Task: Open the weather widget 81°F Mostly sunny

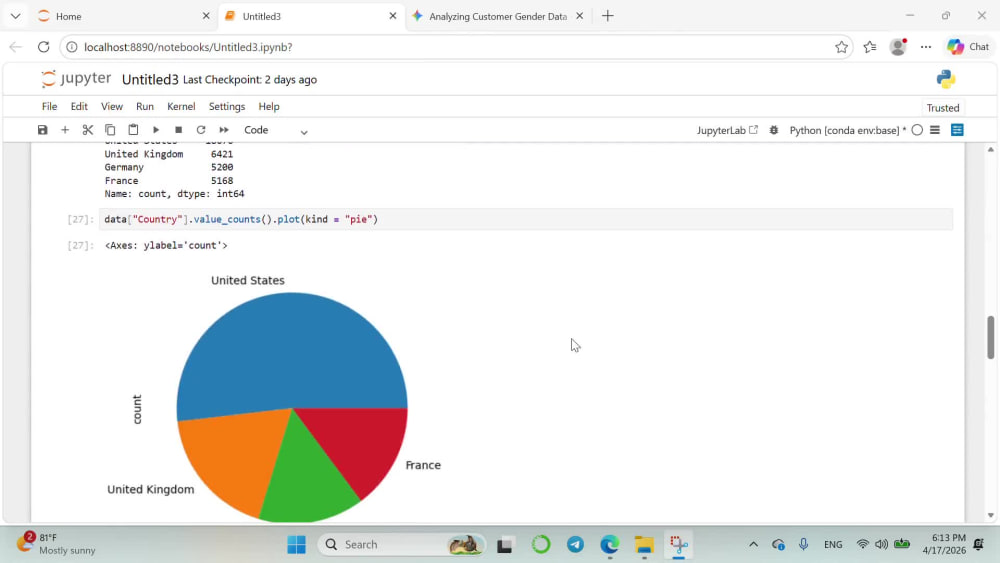Action: point(56,544)
